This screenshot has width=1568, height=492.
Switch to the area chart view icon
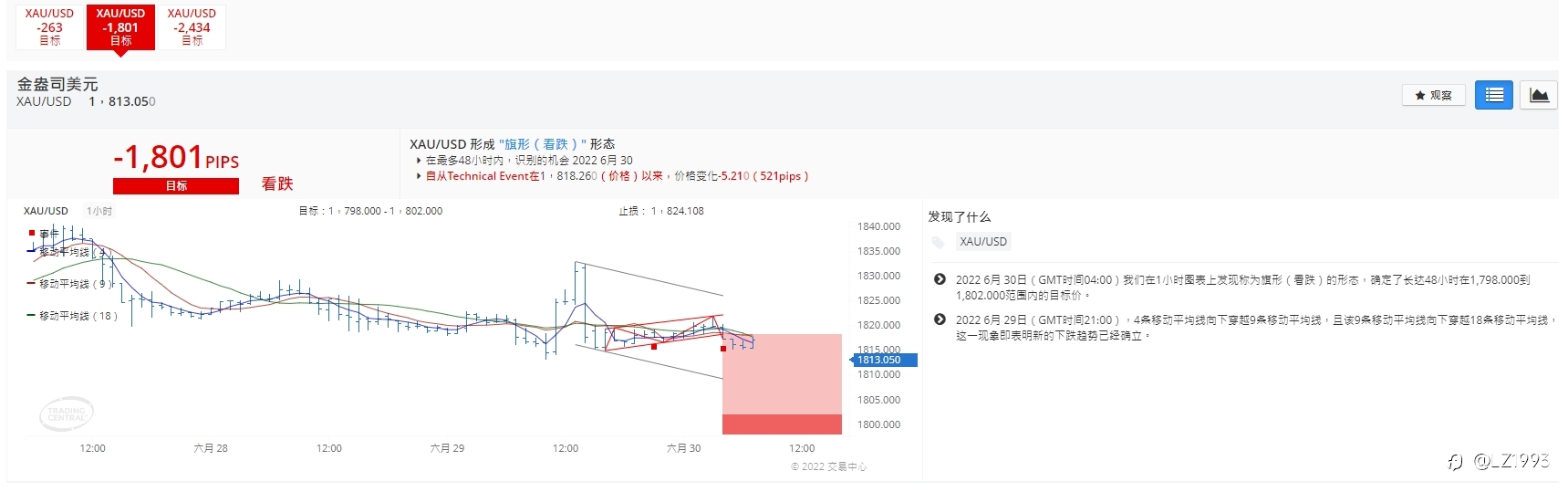pos(1539,95)
